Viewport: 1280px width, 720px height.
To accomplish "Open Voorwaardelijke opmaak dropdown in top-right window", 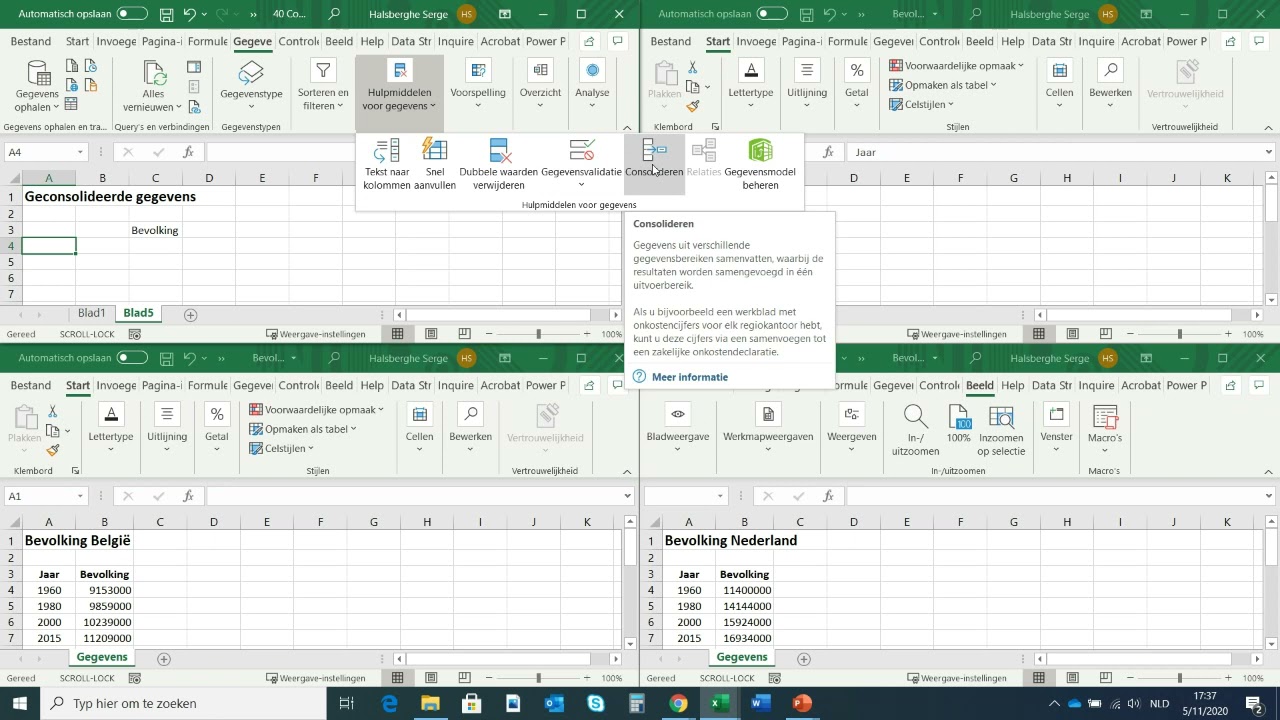I will (x=957, y=65).
